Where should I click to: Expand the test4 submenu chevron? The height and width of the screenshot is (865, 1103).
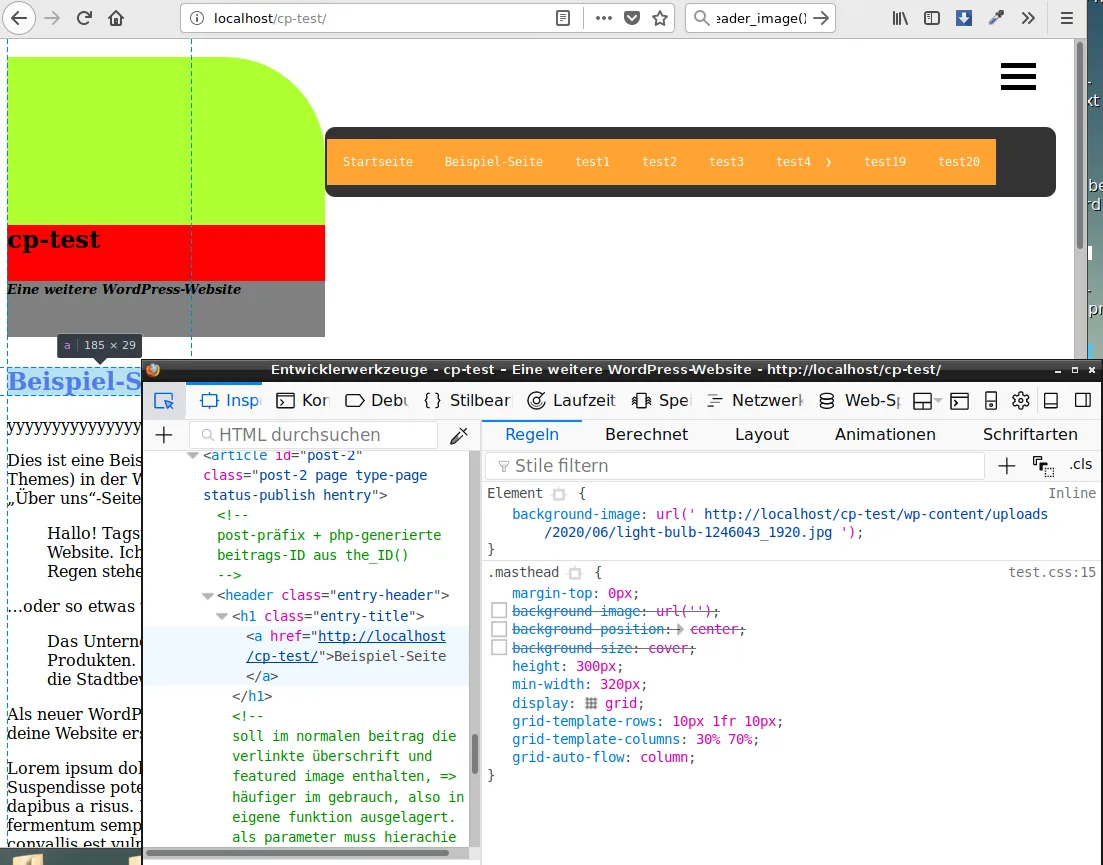pos(829,162)
